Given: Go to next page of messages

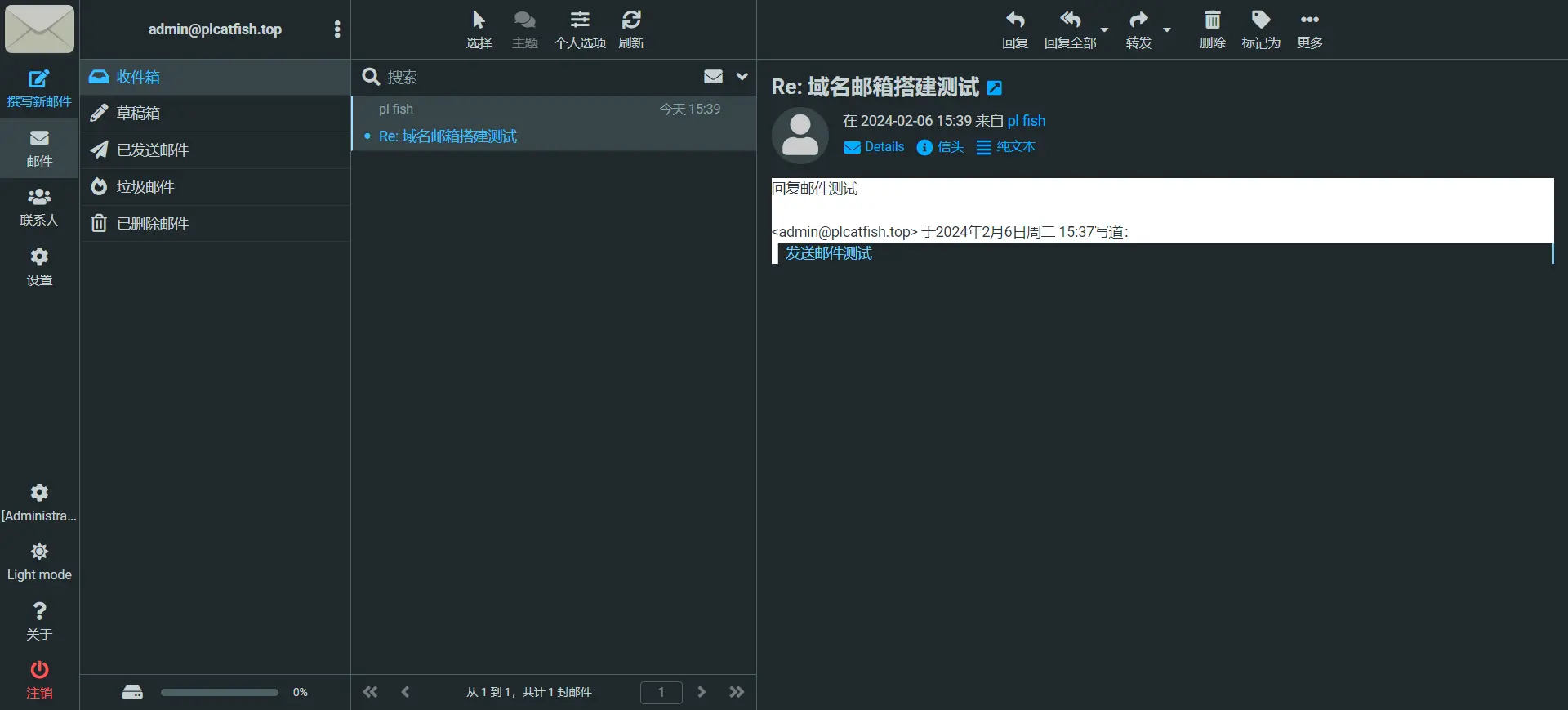Looking at the screenshot, I should click(x=702, y=692).
